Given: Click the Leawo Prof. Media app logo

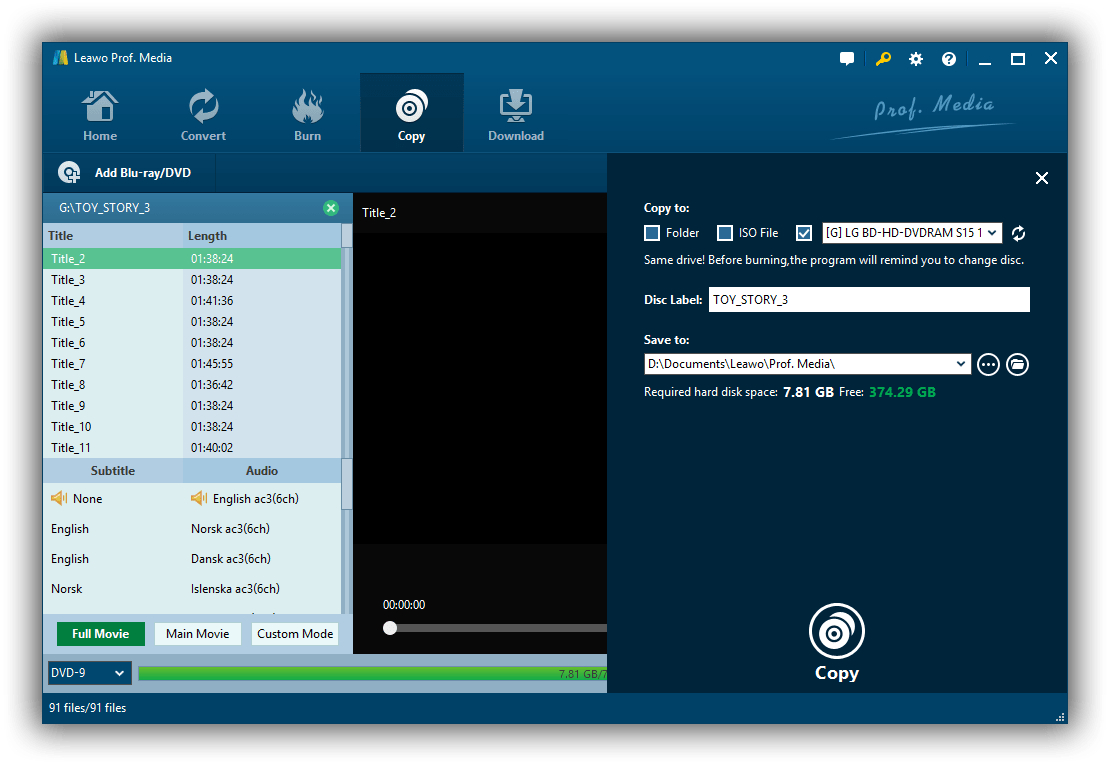Looking at the screenshot, I should click(x=60, y=58).
